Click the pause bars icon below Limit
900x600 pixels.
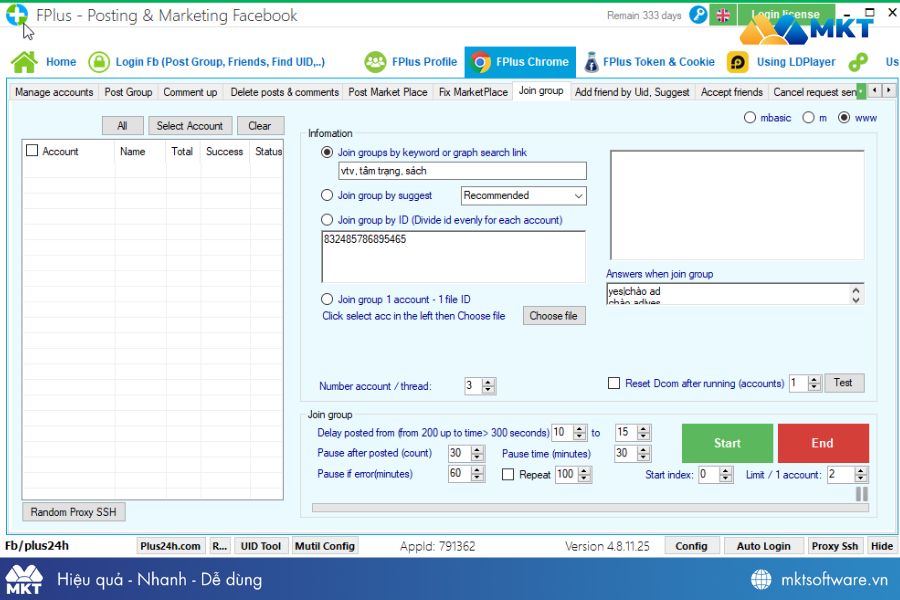[x=862, y=494]
